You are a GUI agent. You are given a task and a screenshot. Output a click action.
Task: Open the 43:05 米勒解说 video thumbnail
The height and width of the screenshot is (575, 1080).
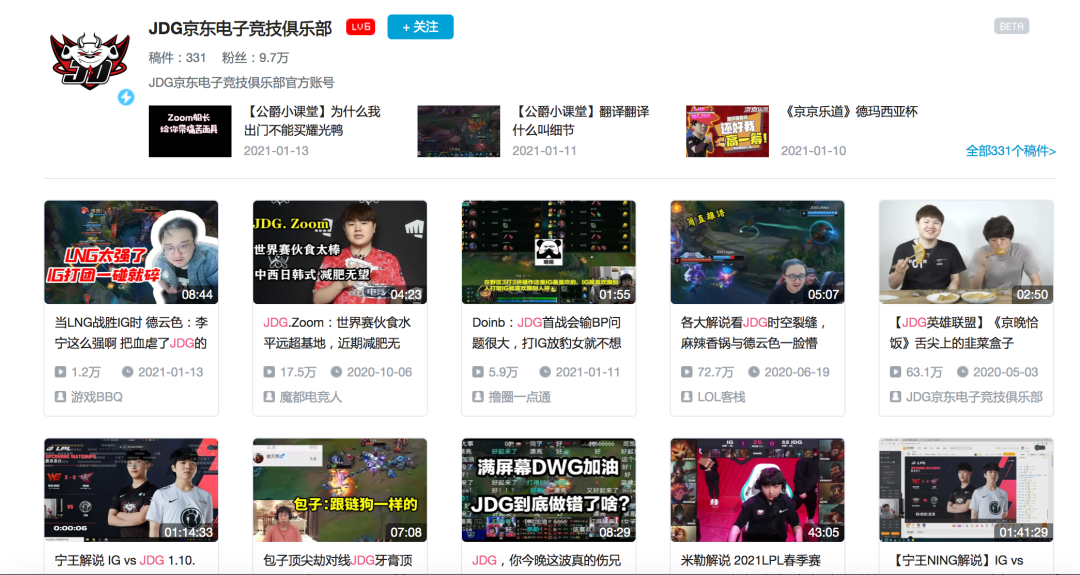point(757,490)
